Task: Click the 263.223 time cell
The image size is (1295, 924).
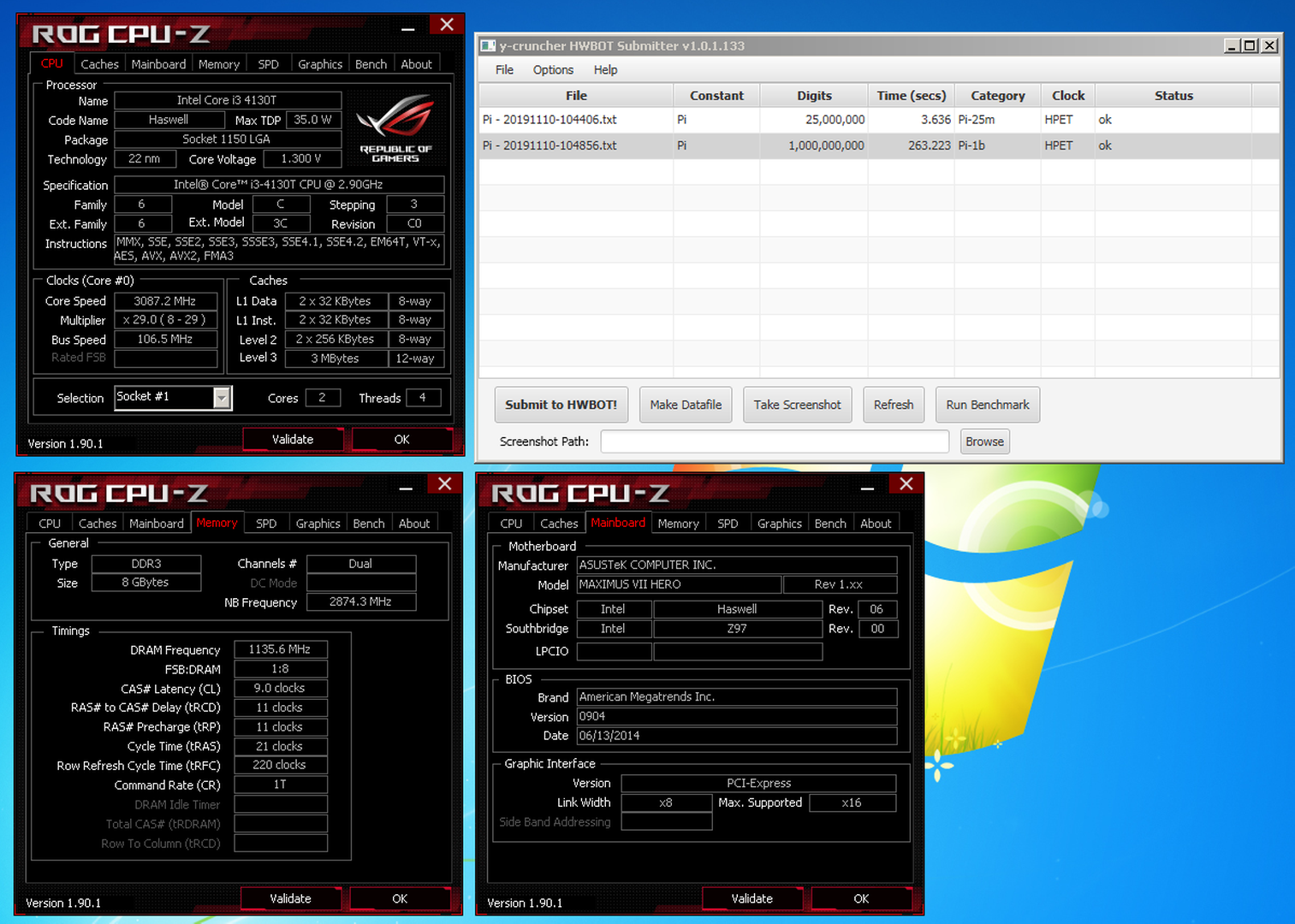Action: [912, 145]
